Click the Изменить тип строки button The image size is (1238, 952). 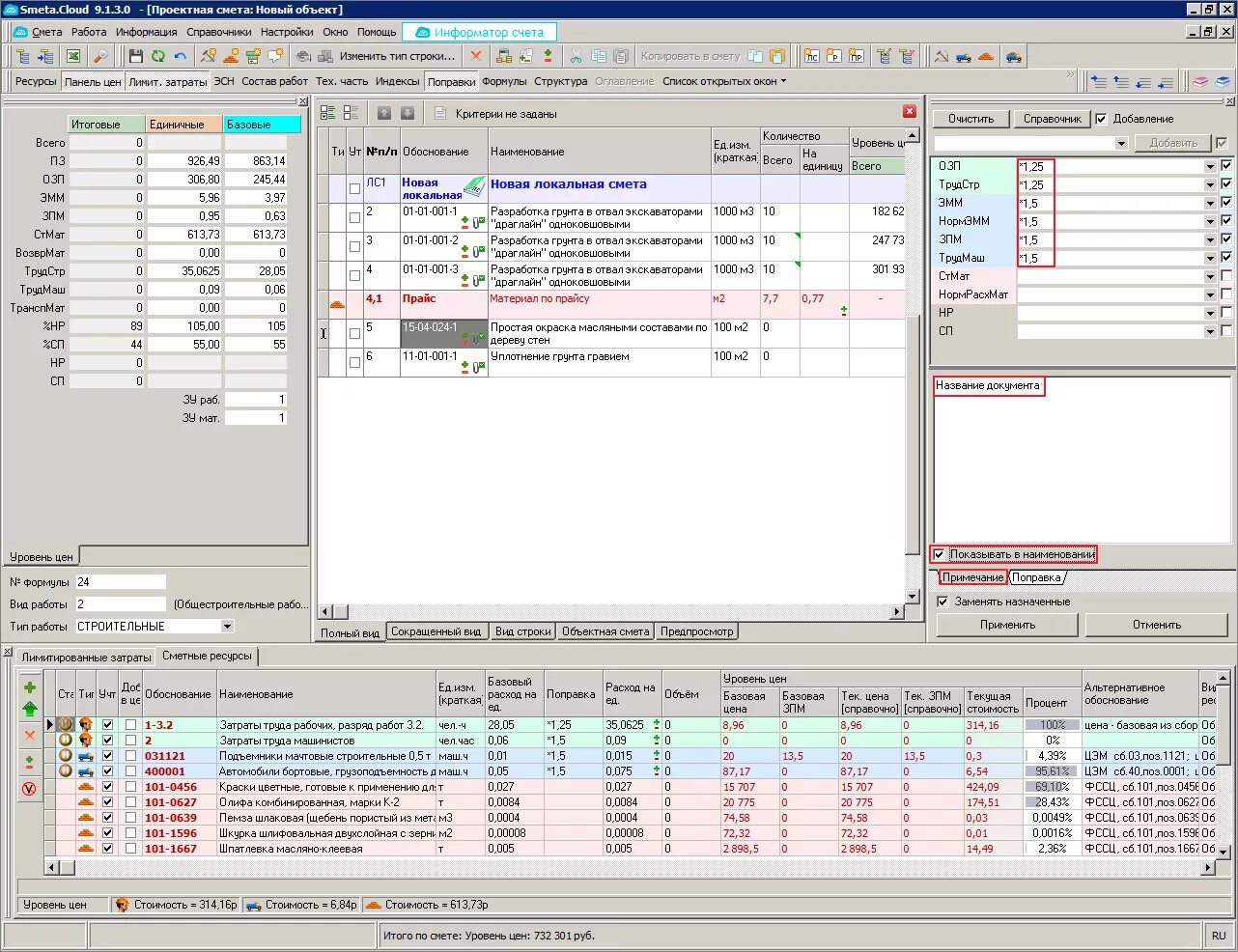pyautogui.click(x=397, y=56)
